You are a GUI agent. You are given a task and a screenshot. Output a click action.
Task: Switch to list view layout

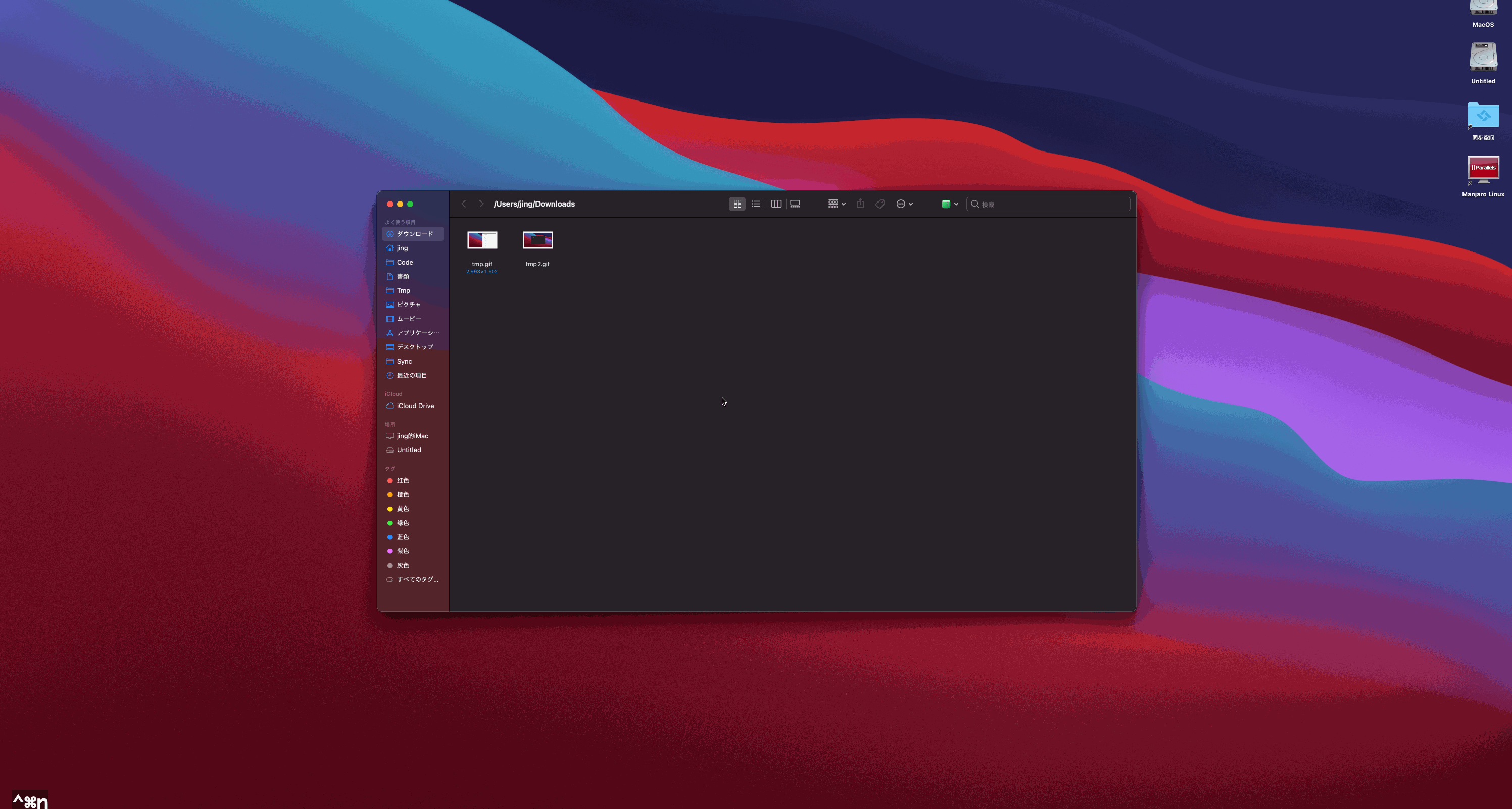(x=756, y=204)
